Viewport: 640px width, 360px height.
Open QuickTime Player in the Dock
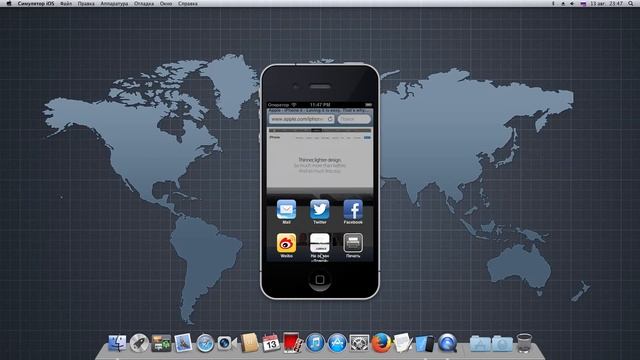(447, 343)
